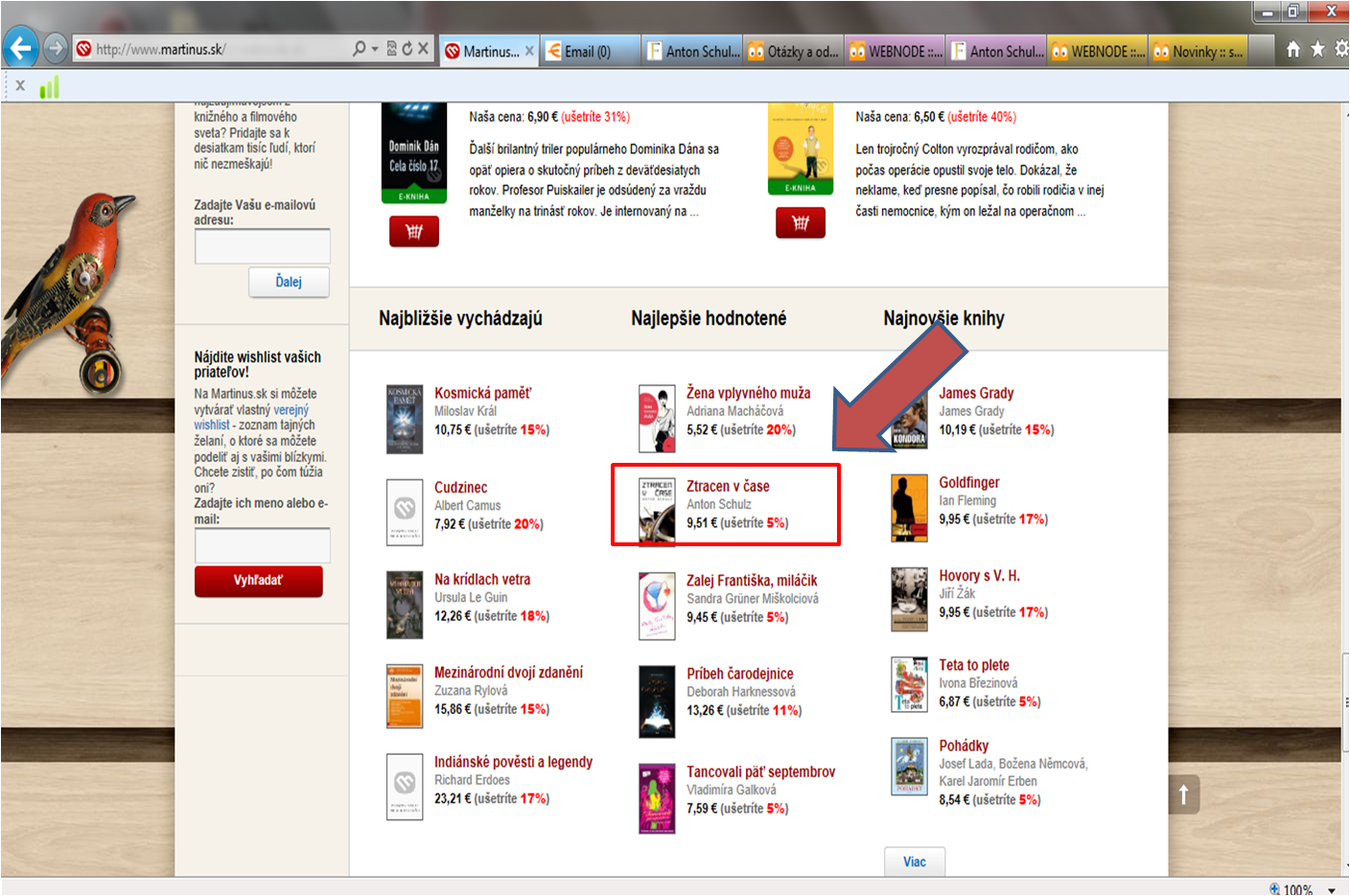Expand the address bar search dropdown arrow
This screenshot has height=896, width=1350.
[x=375, y=48]
